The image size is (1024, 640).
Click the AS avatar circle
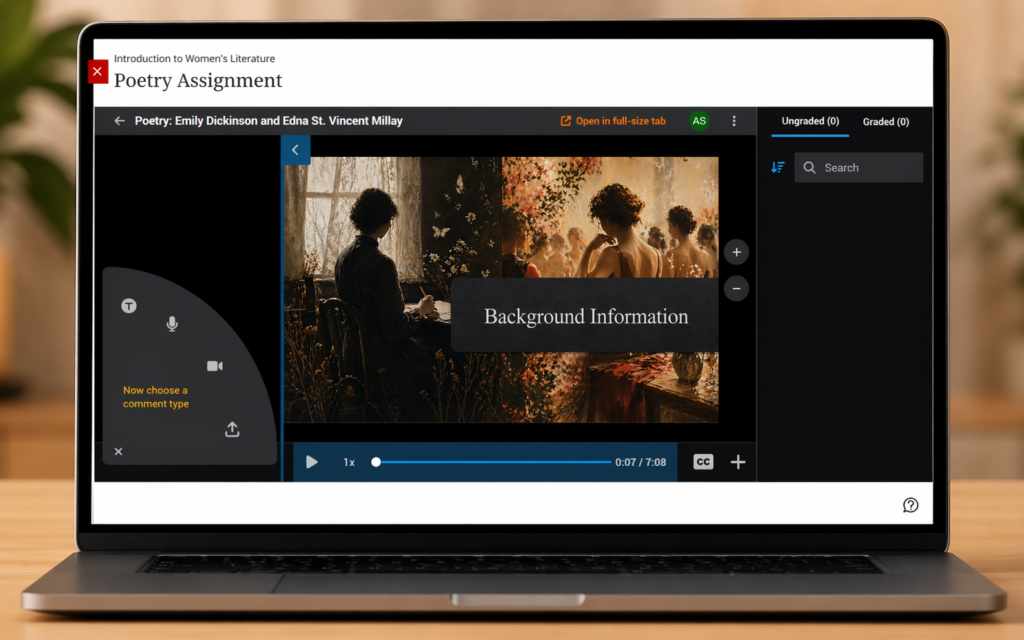[699, 120]
